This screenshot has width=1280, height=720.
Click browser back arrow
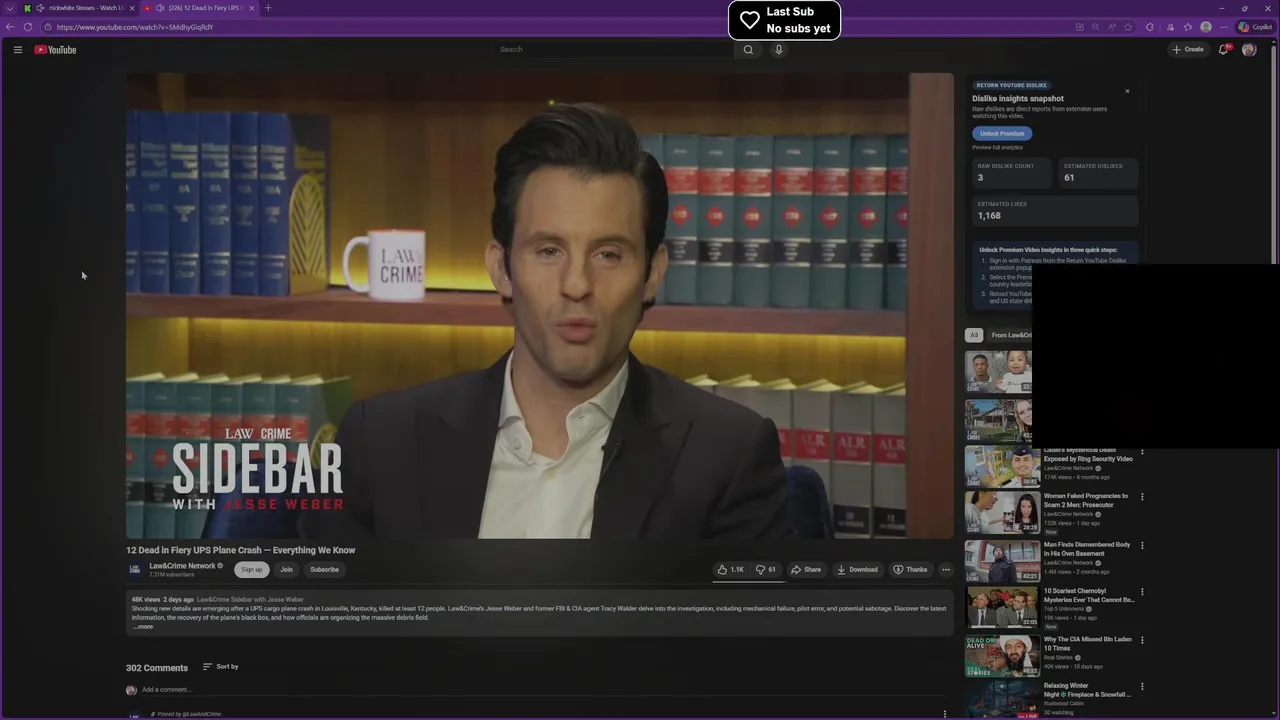pos(10,27)
